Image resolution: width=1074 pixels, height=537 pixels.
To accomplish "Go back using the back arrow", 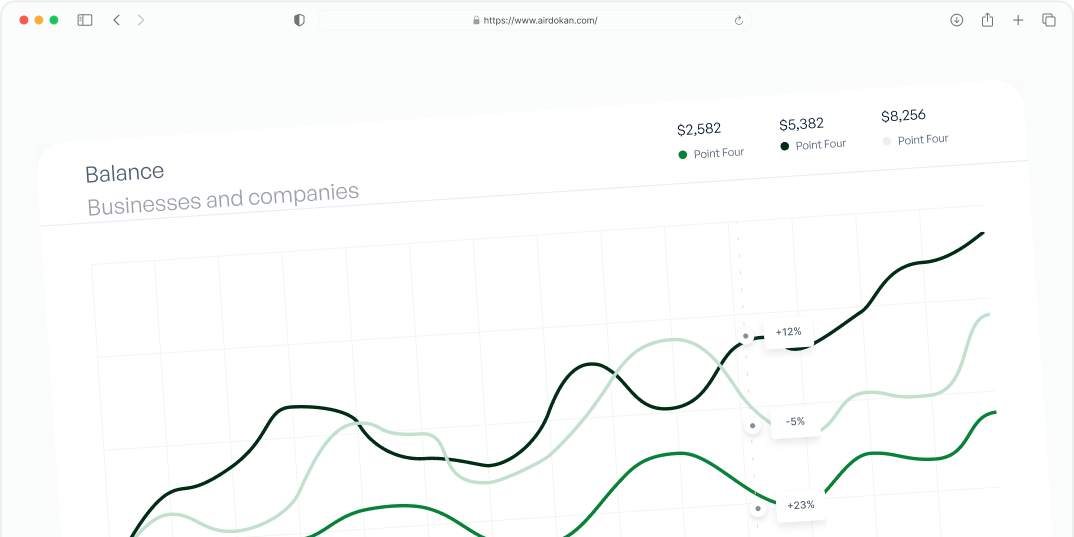I will tap(116, 20).
